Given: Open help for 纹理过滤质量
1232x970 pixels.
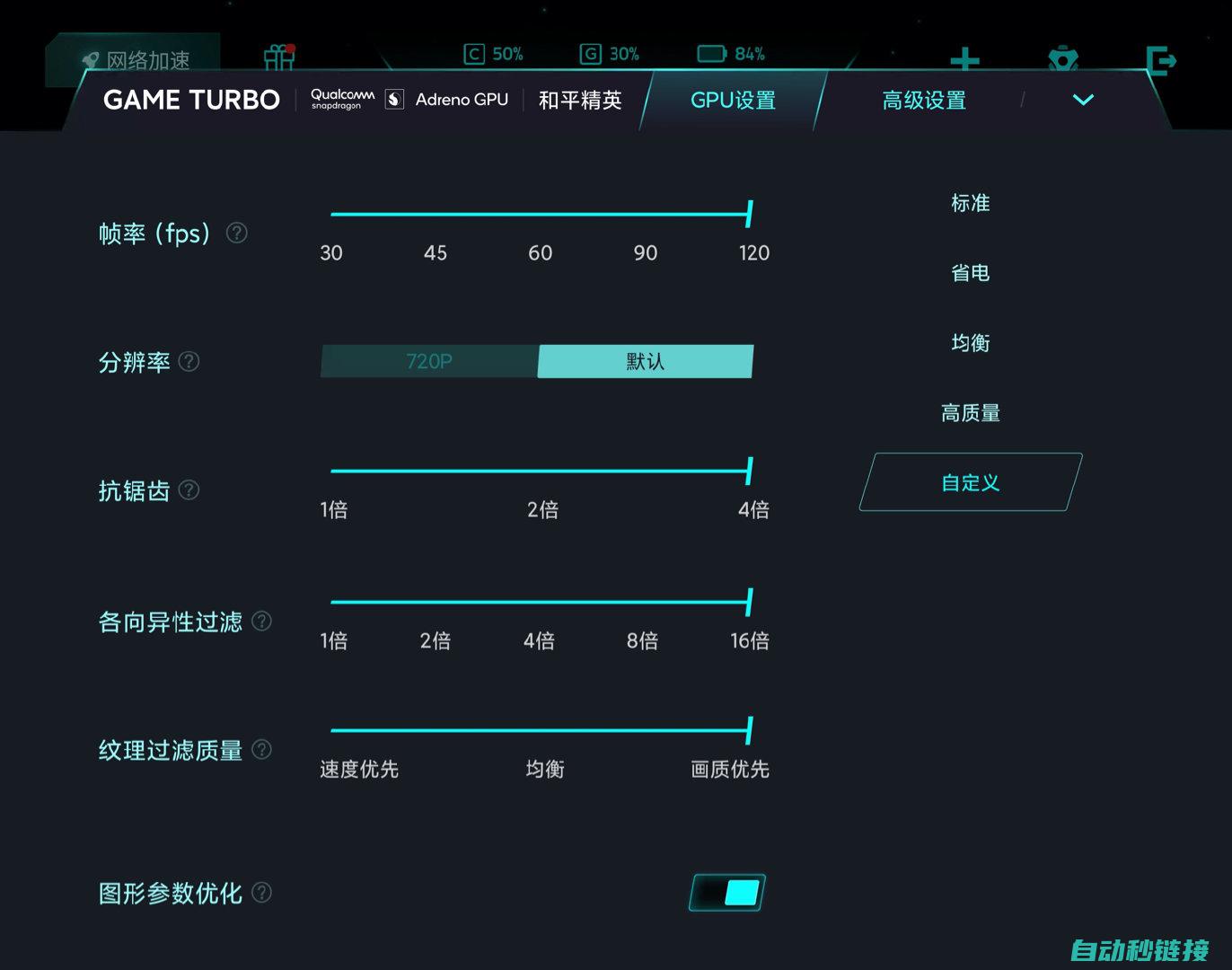Looking at the screenshot, I should 261,750.
